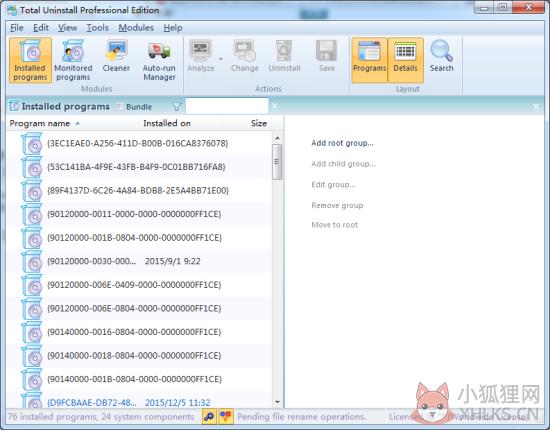This screenshot has width=550, height=430.
Task: Select the {90120000-0011-0000-0000-0000000FF1CE} entry
Action: tap(139, 214)
